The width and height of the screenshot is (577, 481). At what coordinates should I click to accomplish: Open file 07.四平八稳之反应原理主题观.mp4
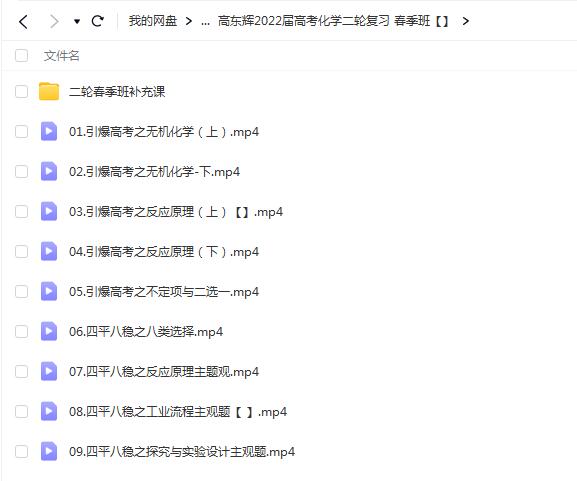click(x=164, y=372)
